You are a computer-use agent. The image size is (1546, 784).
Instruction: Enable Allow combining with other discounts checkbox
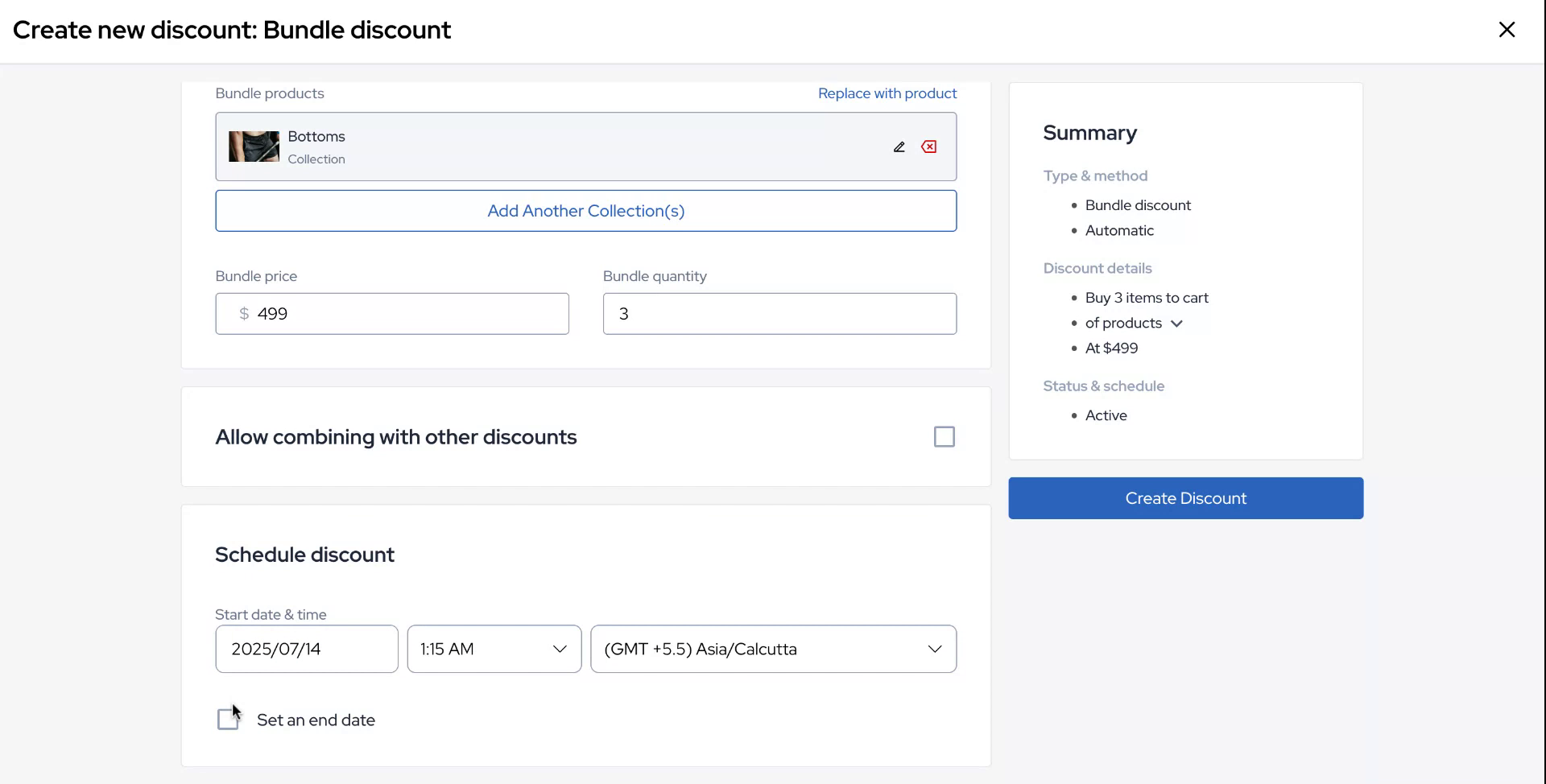pos(944,437)
